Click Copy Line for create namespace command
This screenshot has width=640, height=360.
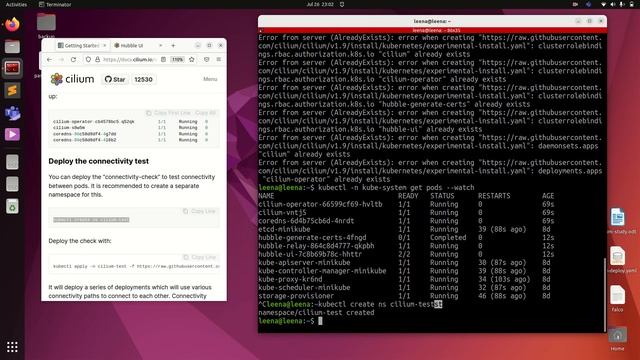tap(199, 211)
